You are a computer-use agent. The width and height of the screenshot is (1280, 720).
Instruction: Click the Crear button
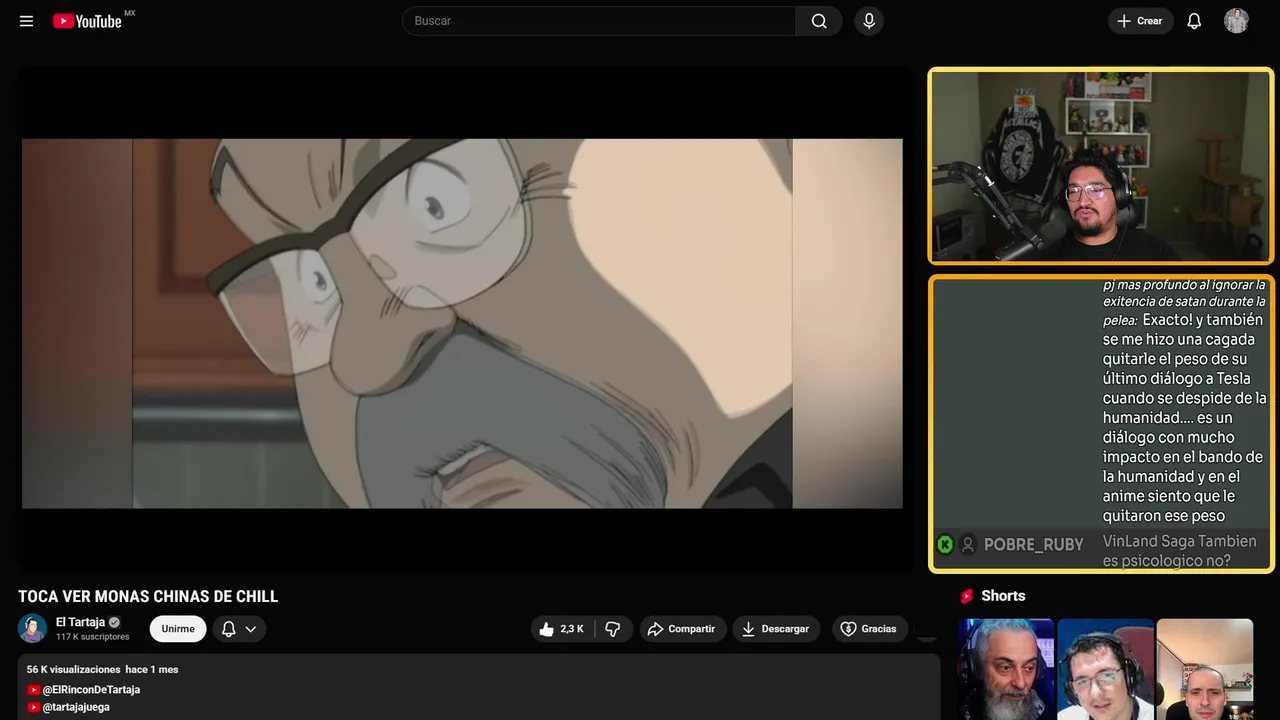coord(1140,21)
